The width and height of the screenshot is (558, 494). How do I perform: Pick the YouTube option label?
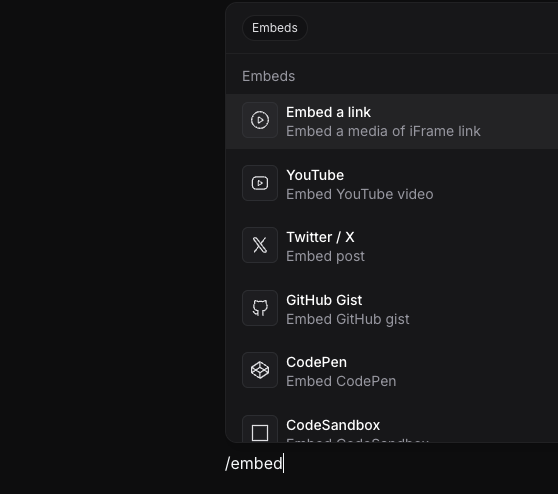(315, 175)
